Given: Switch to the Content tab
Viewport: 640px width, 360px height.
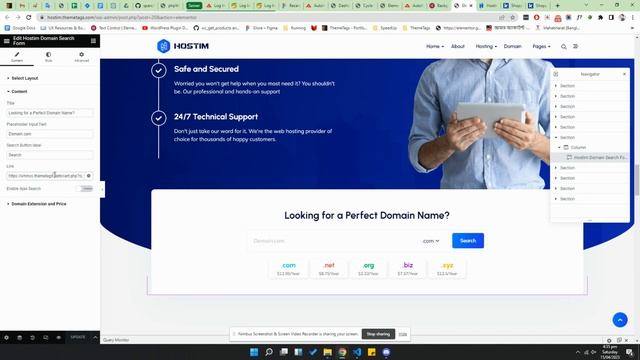Looking at the screenshot, I should point(17,57).
